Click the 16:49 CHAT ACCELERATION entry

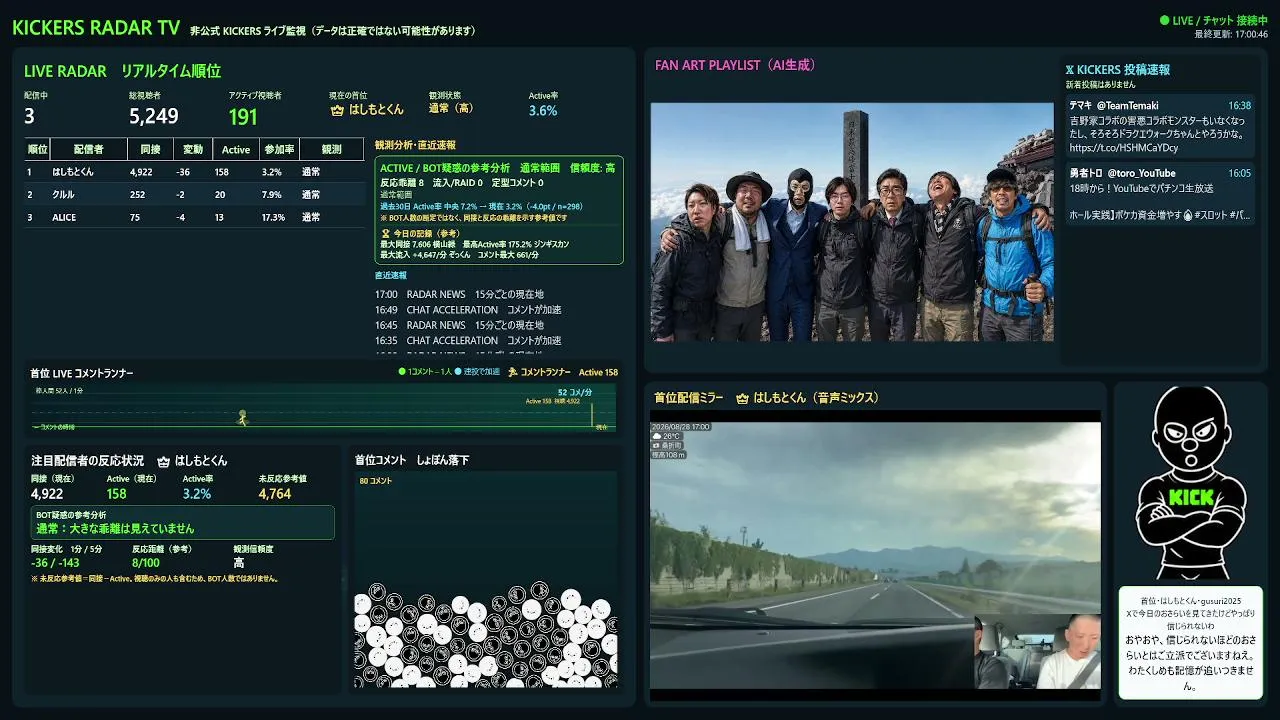pyautogui.click(x=468, y=310)
